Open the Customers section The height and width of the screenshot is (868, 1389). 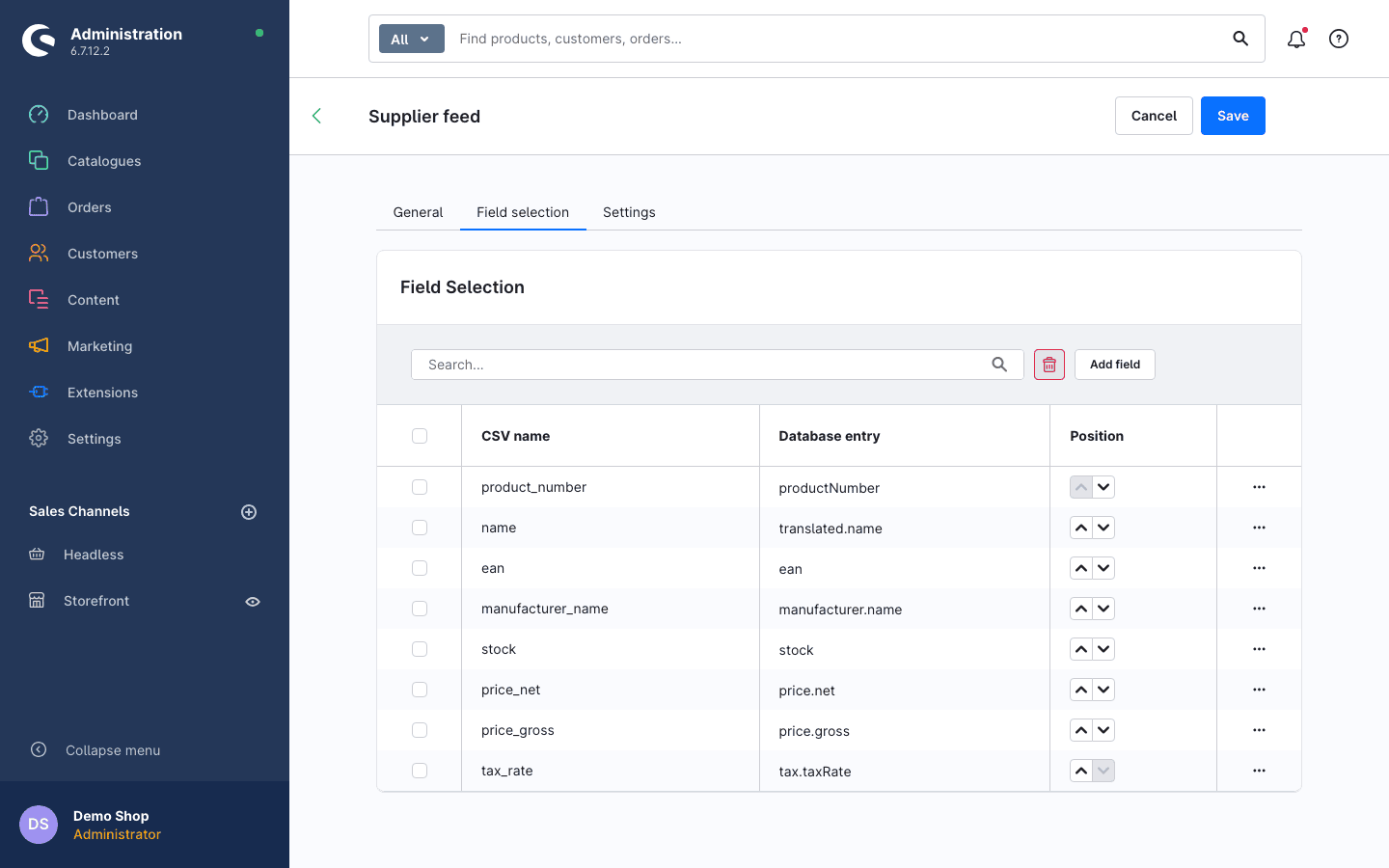(x=102, y=254)
